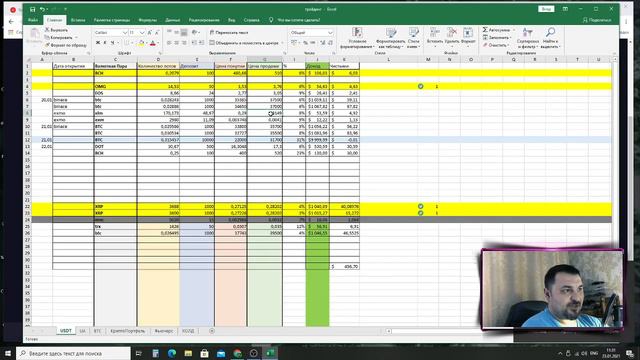Open Условное форматирование menu

[358, 38]
